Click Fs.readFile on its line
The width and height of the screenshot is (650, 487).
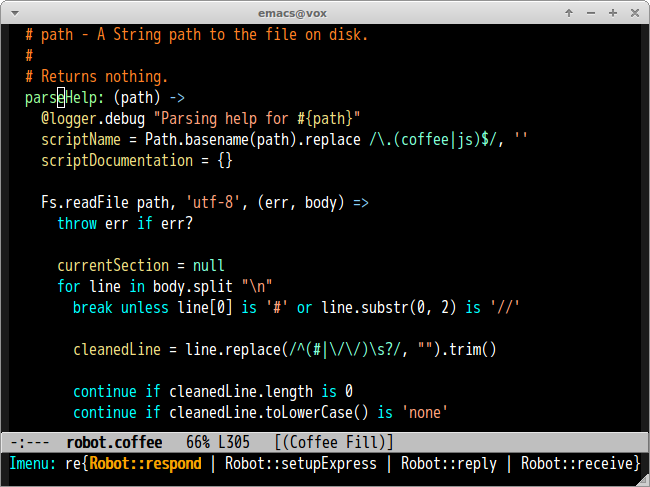pyautogui.click(x=85, y=203)
